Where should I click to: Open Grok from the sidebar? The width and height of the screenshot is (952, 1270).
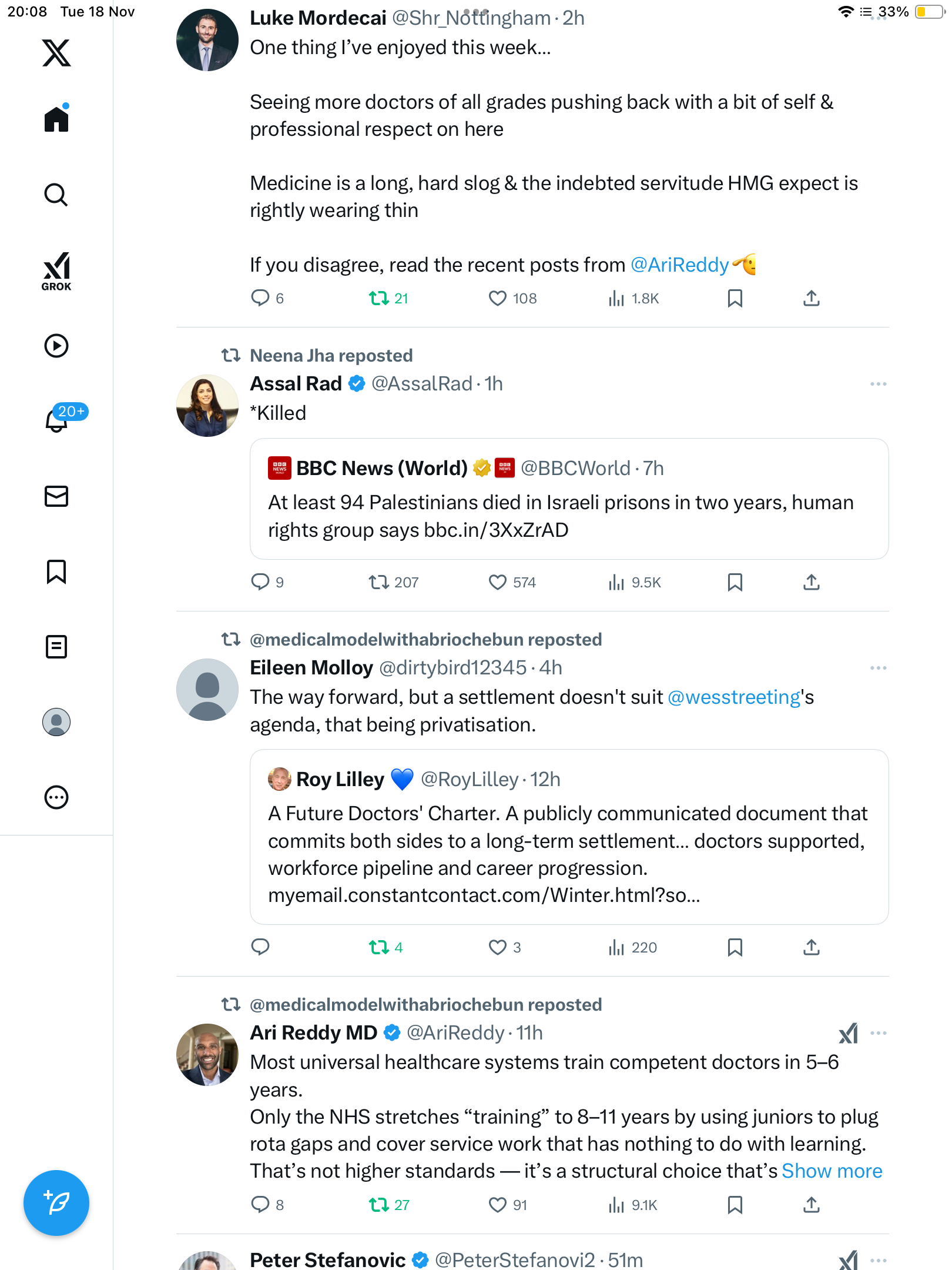pyautogui.click(x=56, y=272)
